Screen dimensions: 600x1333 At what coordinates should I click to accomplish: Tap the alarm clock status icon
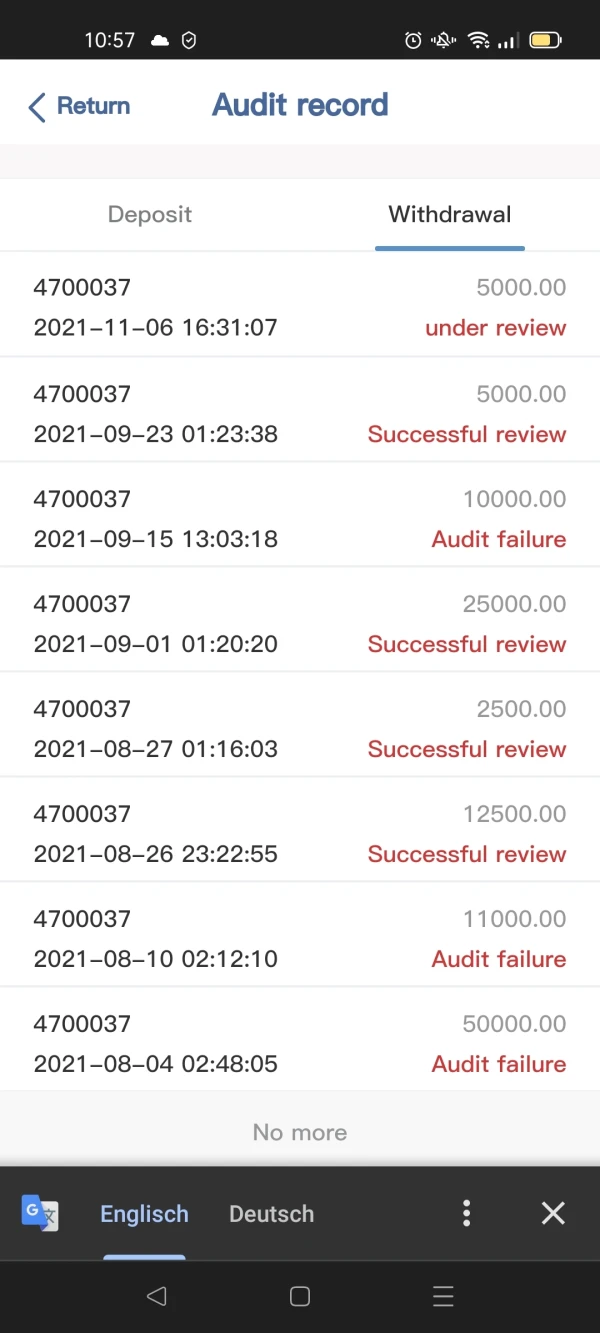413,40
